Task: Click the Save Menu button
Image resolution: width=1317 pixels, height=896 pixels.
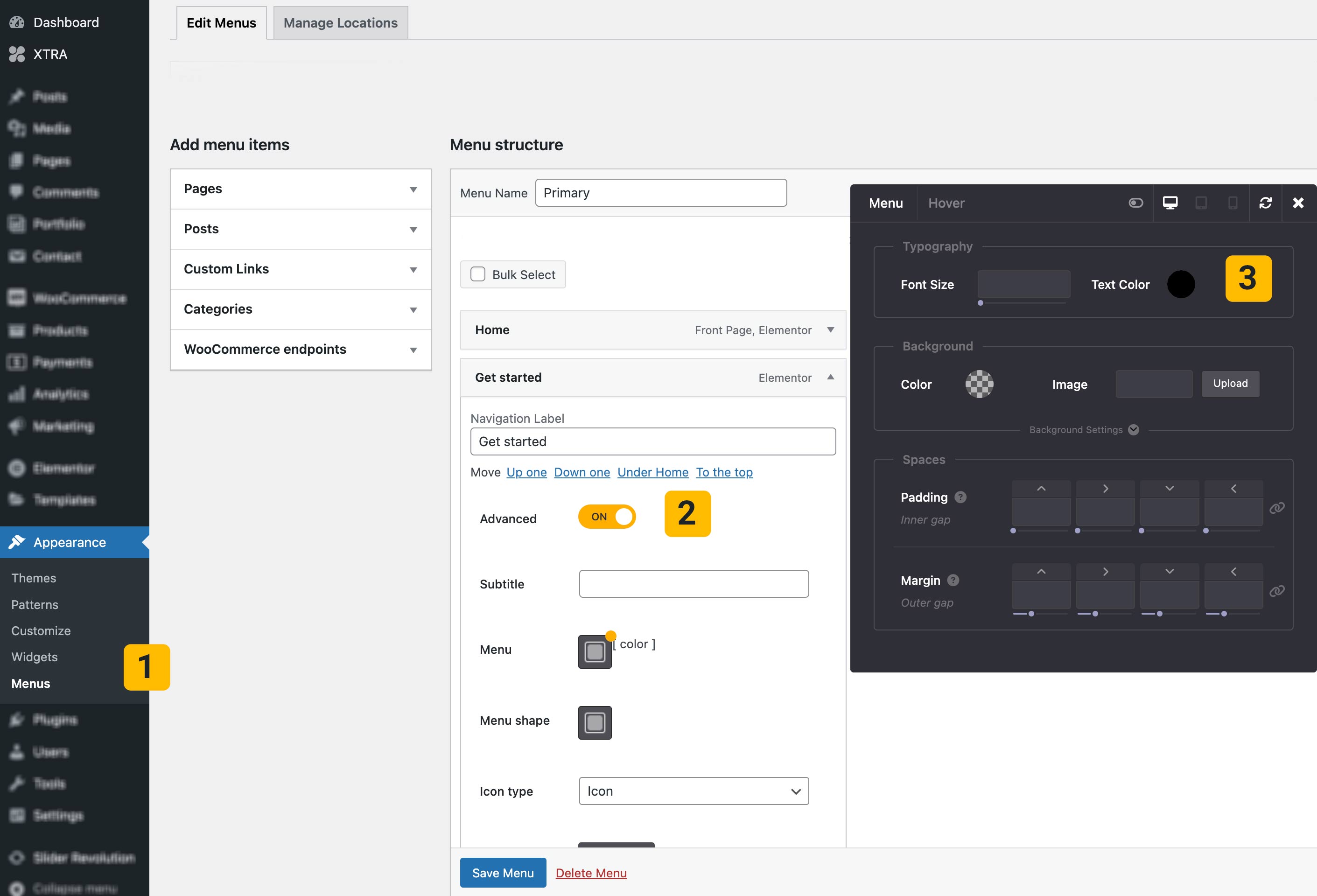Action: click(503, 873)
